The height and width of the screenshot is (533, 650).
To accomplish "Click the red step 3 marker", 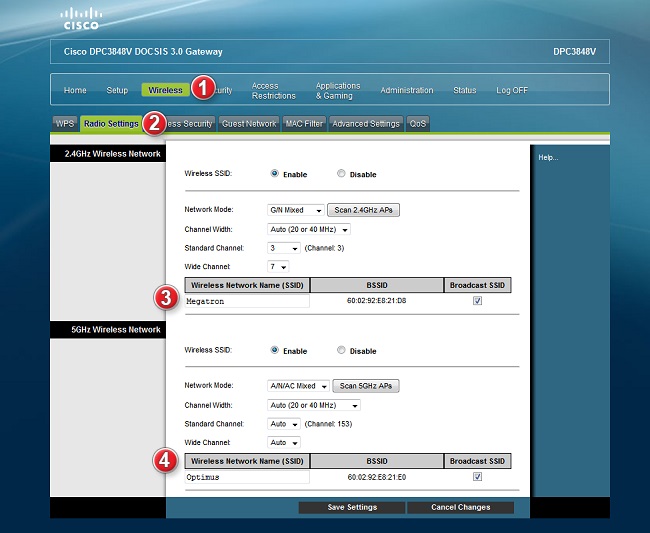I will 166,298.
